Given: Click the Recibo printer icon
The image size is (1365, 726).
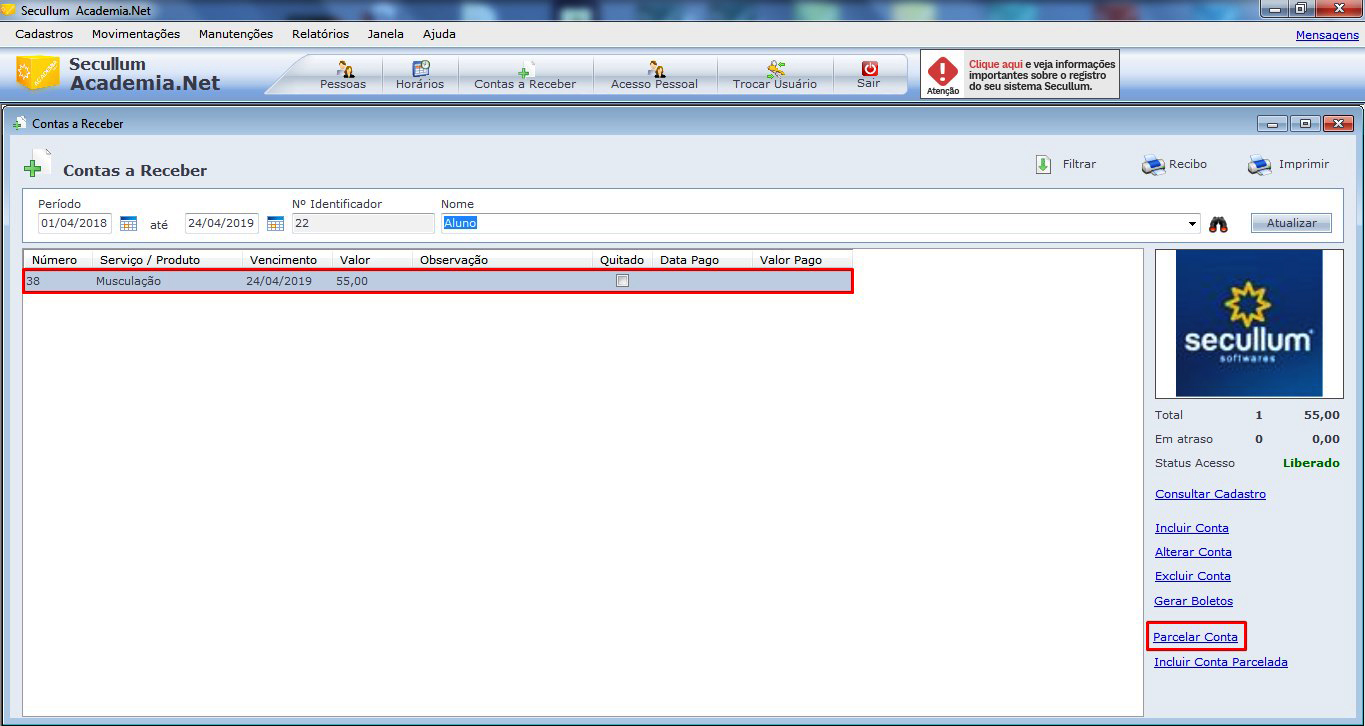Looking at the screenshot, I should pos(1153,165).
